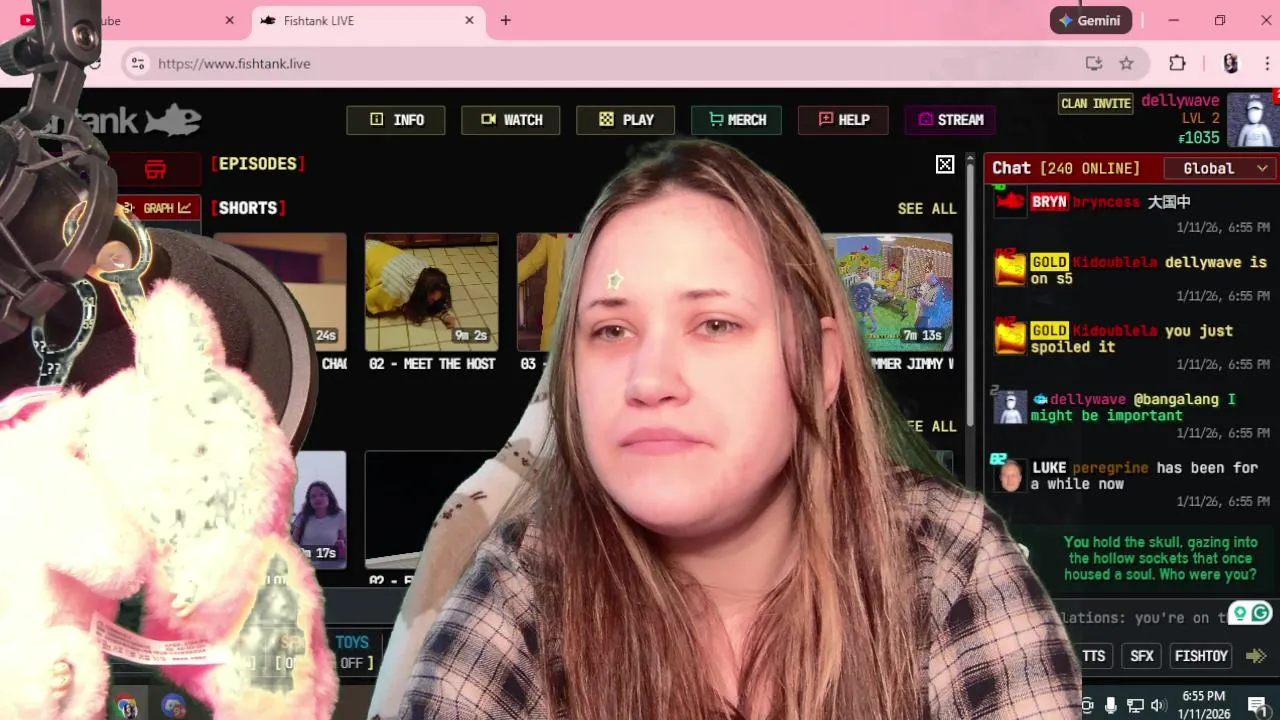
Task: Click the Grammarly icon in chat input
Action: click(x=1261, y=613)
